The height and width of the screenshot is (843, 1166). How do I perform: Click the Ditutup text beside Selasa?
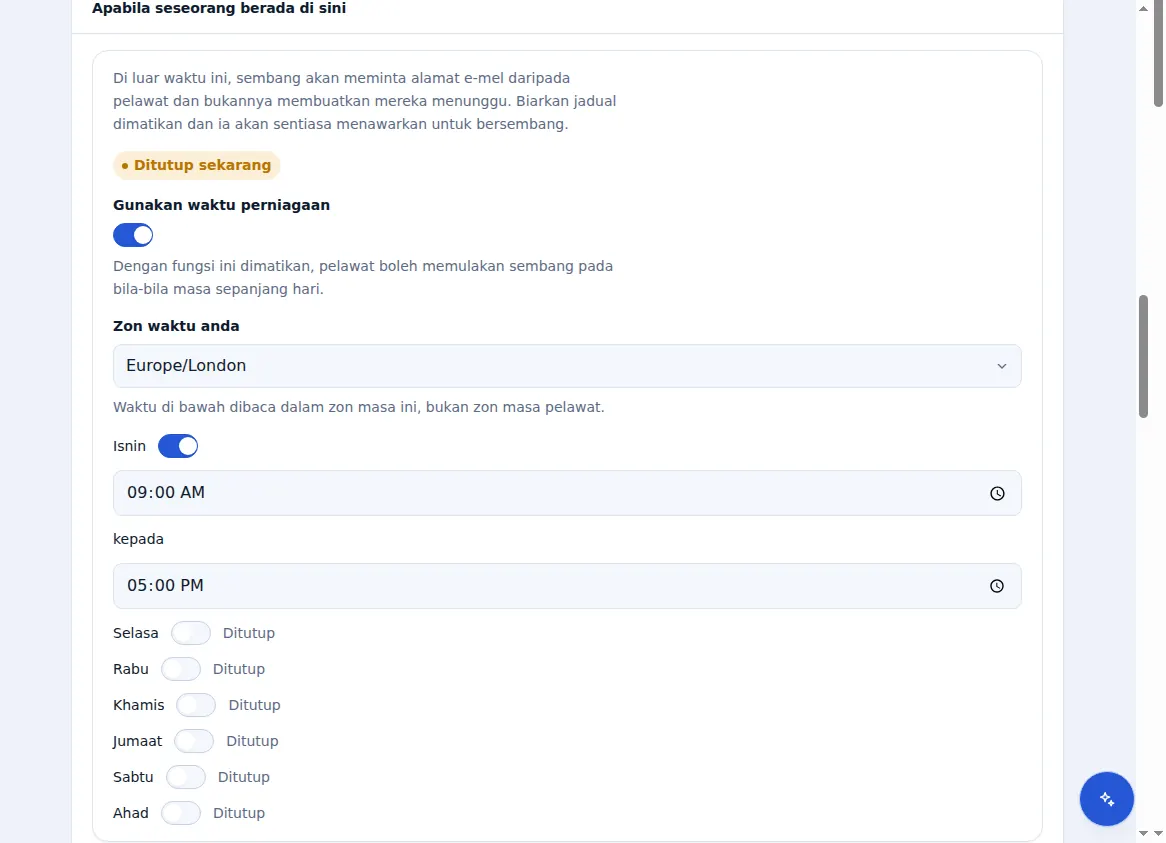click(x=249, y=633)
